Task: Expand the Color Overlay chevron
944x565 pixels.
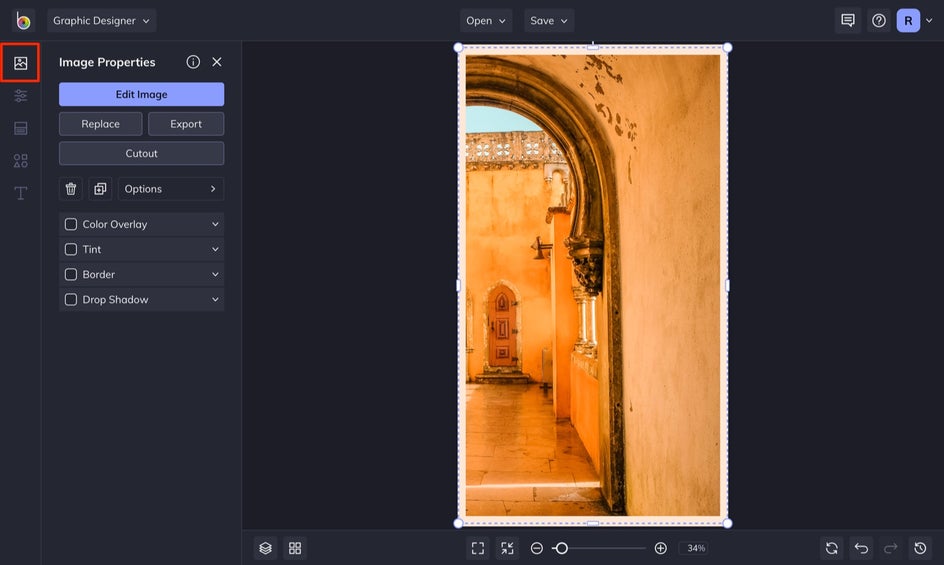Action: pos(215,224)
